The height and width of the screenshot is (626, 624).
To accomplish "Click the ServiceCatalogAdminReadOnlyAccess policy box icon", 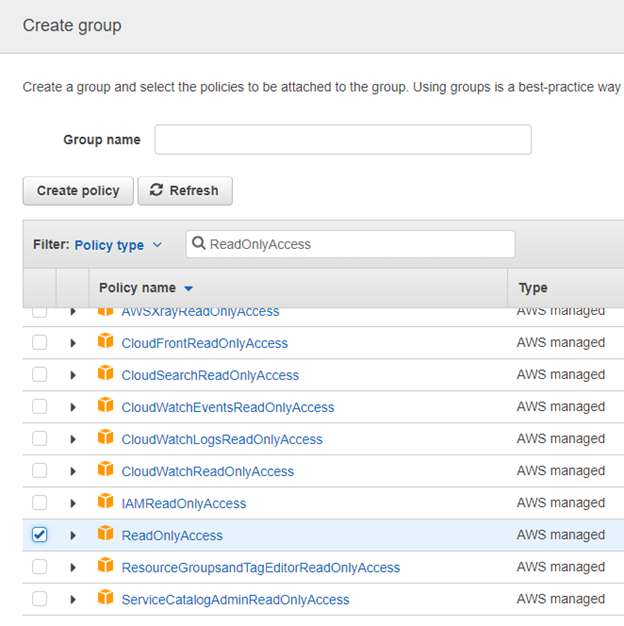I will click(x=105, y=598).
